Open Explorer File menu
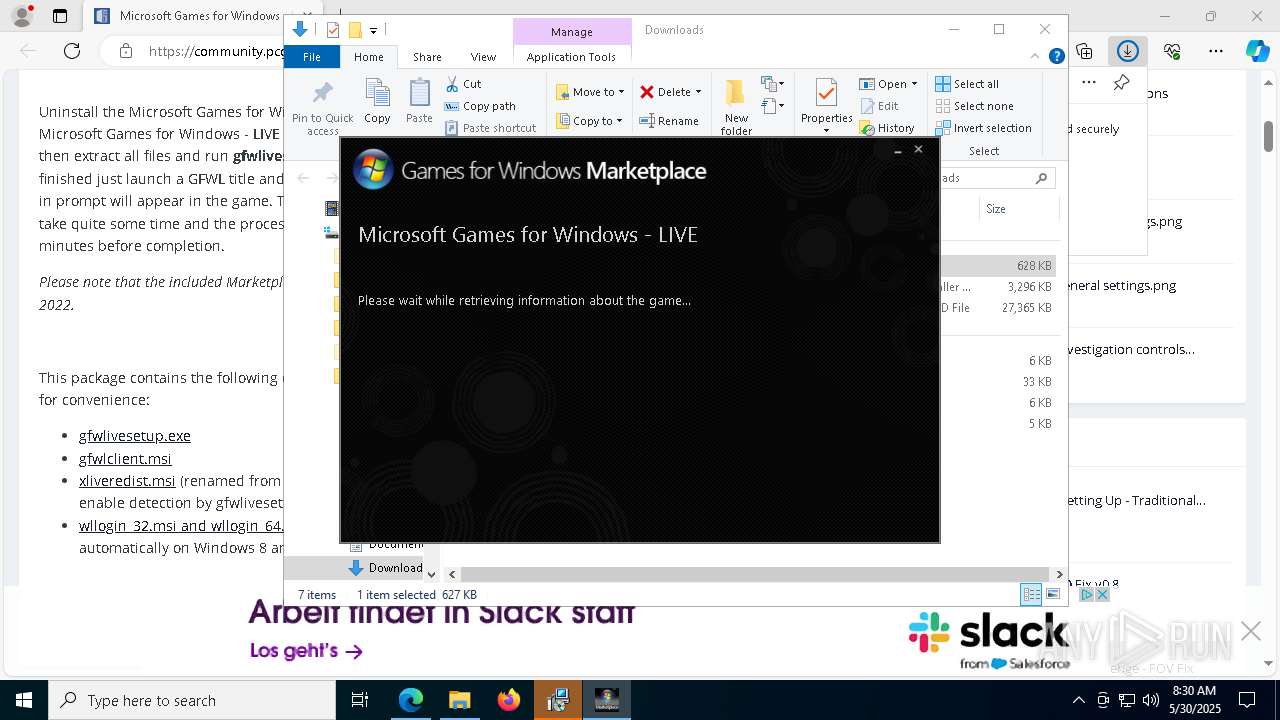 point(312,57)
